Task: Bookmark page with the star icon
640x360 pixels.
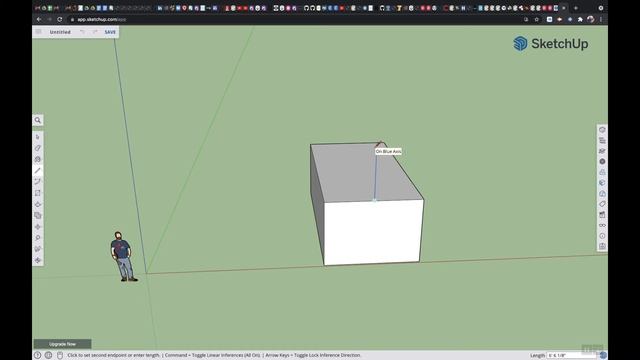Action: pos(536,19)
